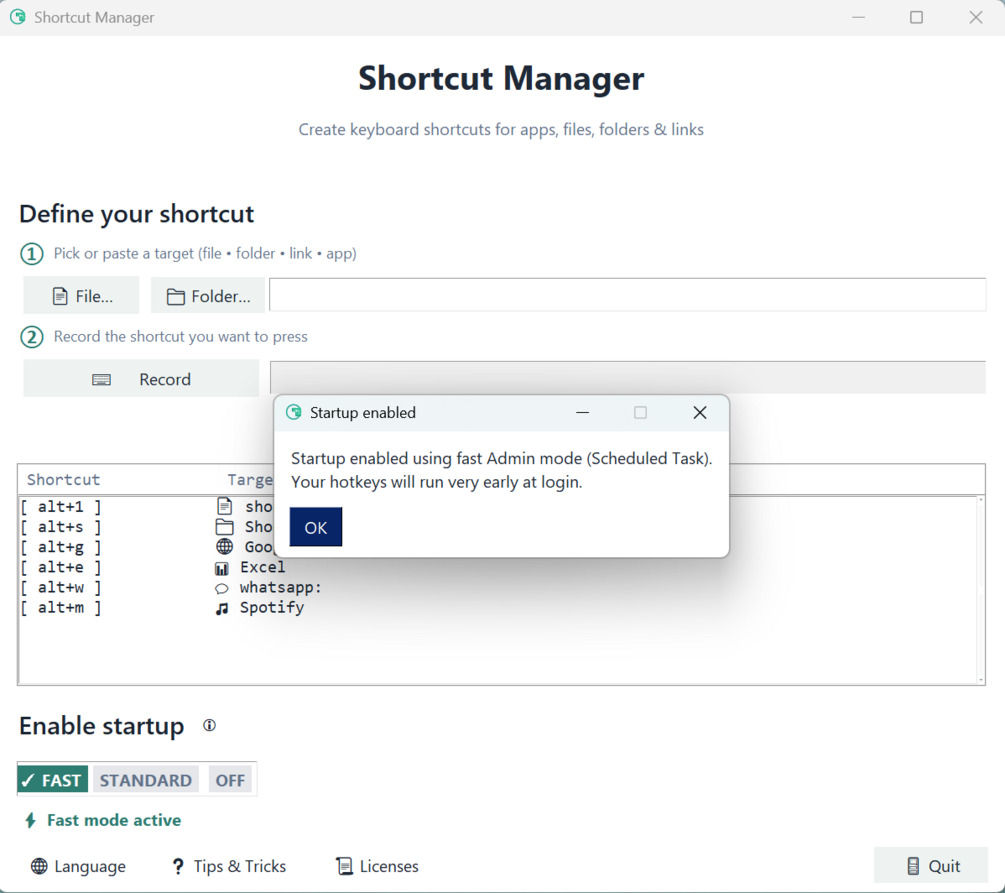The height and width of the screenshot is (893, 1005).
Task: Click the Shortcut Manager logo in title bar
Action: pos(18,17)
